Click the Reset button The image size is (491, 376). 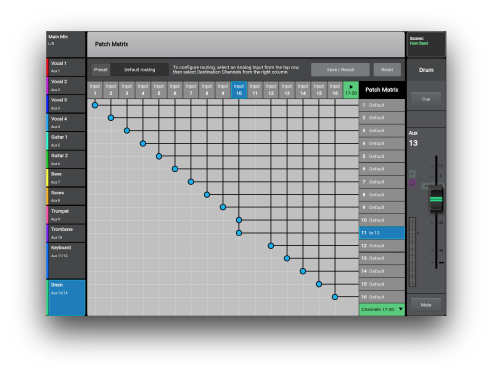[387, 70]
